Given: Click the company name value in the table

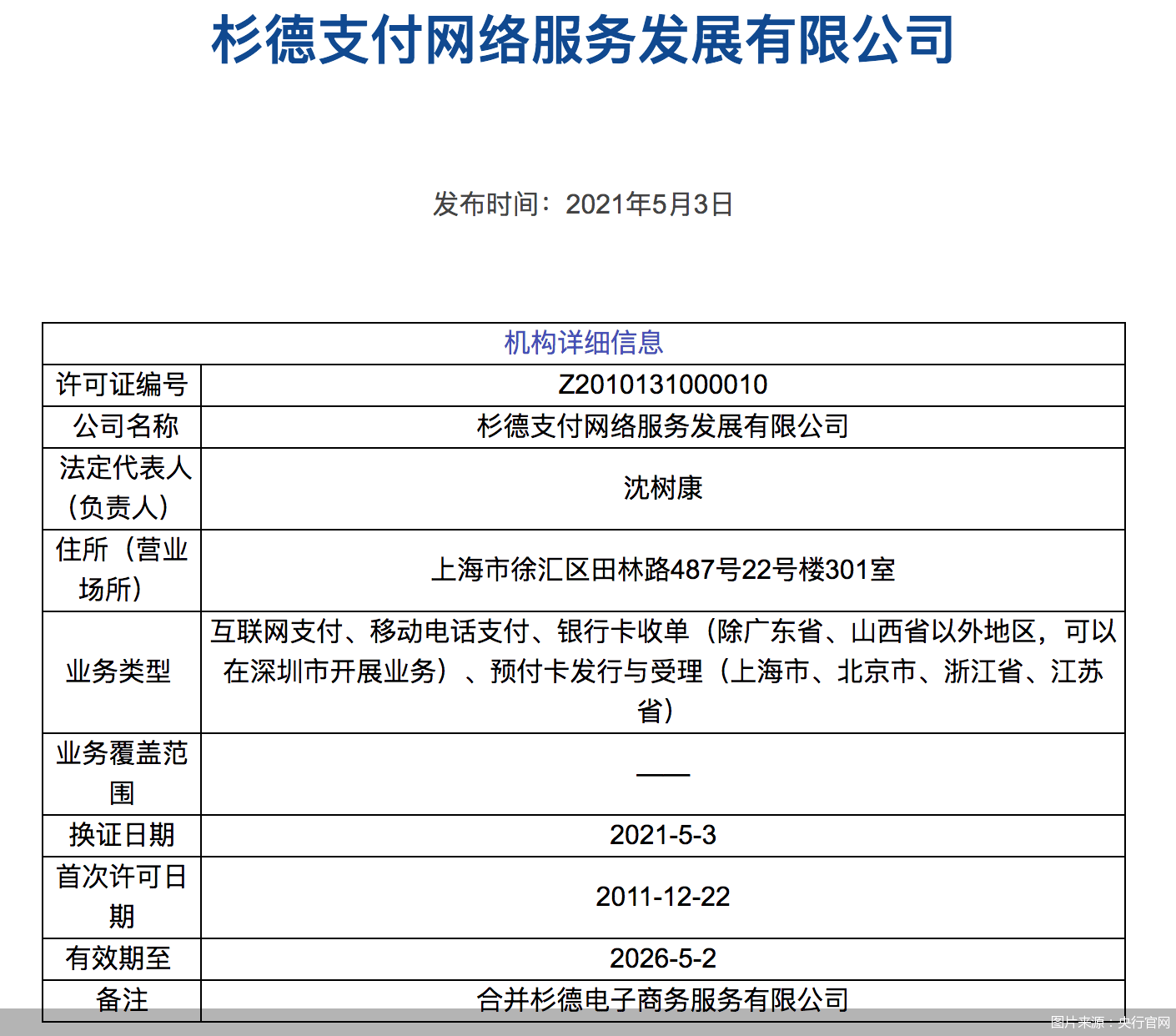Looking at the screenshot, I should coord(662,426).
